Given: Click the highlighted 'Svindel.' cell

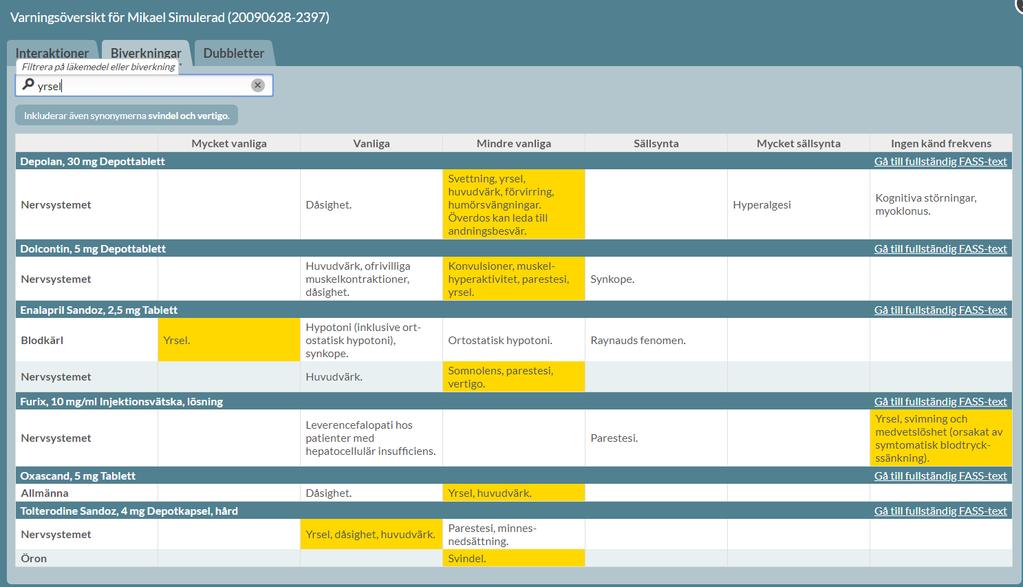Looking at the screenshot, I should point(513,558).
